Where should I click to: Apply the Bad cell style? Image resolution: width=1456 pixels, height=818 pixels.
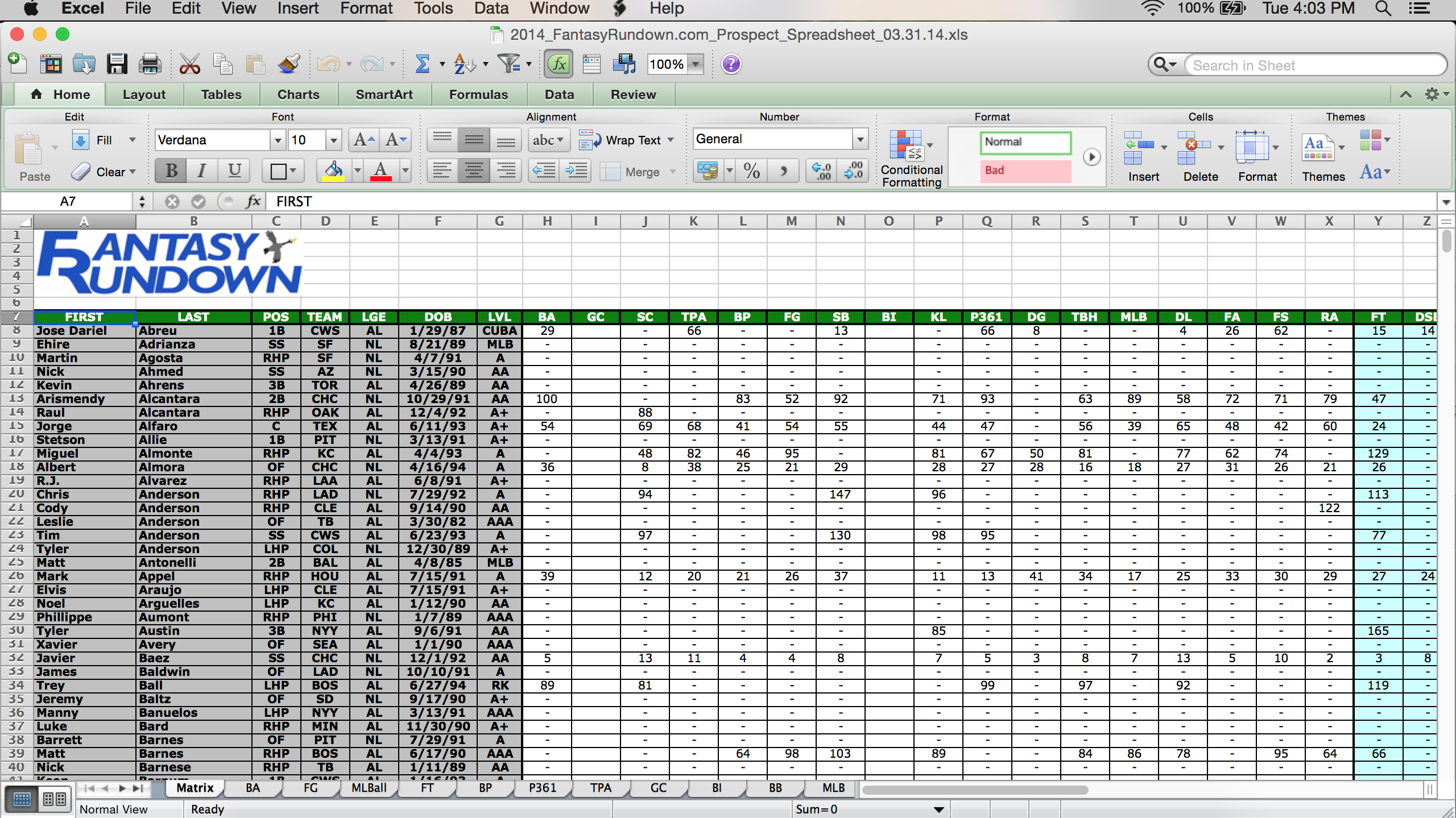click(x=1025, y=170)
